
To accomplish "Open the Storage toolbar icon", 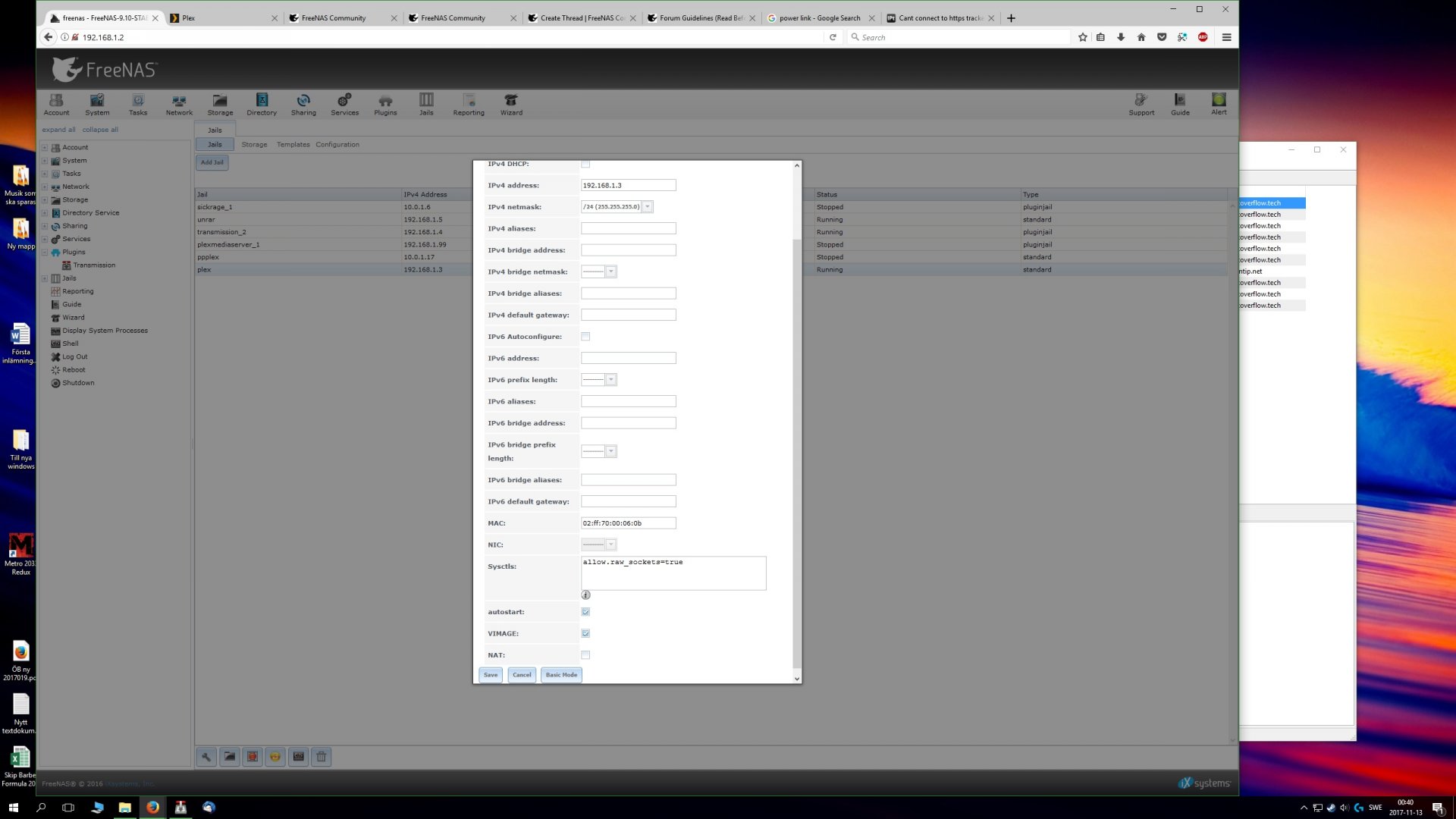I will point(220,105).
